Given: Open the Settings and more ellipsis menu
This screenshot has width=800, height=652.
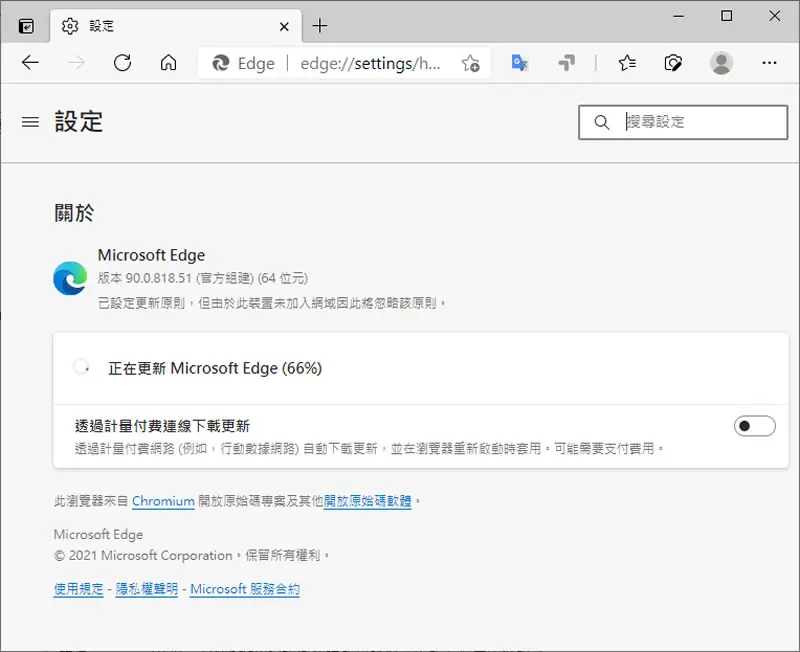Looking at the screenshot, I should click(x=769, y=63).
